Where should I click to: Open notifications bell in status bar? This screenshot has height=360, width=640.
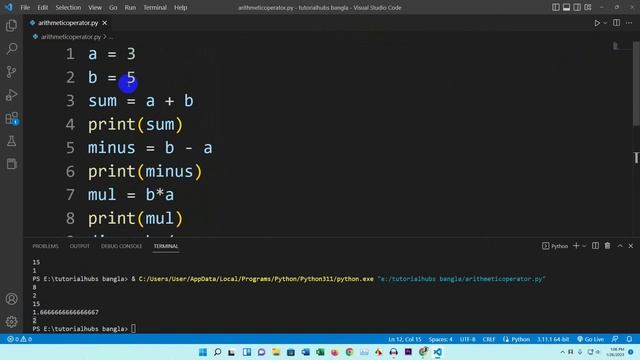click(629, 339)
